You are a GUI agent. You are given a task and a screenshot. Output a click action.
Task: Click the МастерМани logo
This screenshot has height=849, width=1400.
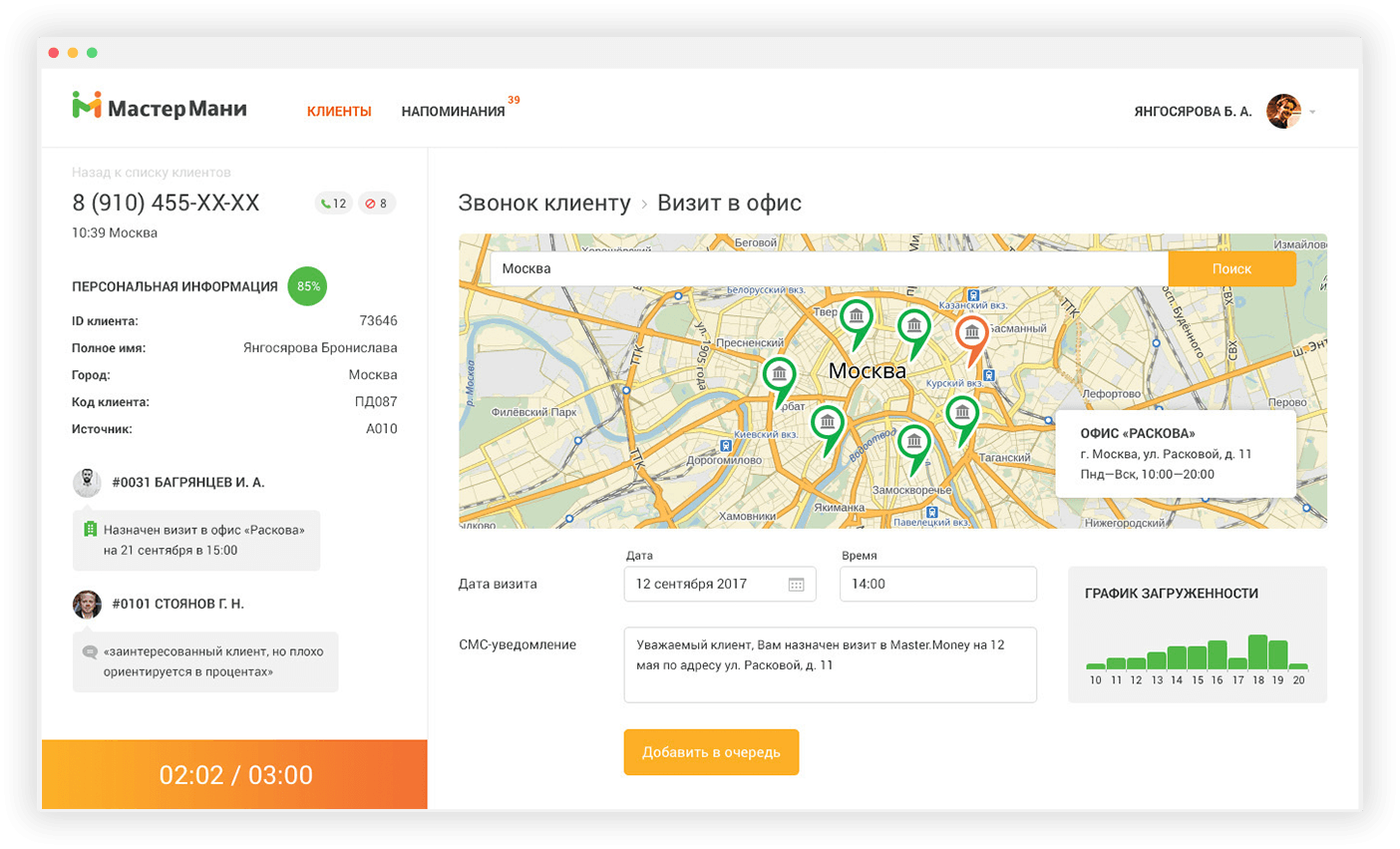[160, 108]
